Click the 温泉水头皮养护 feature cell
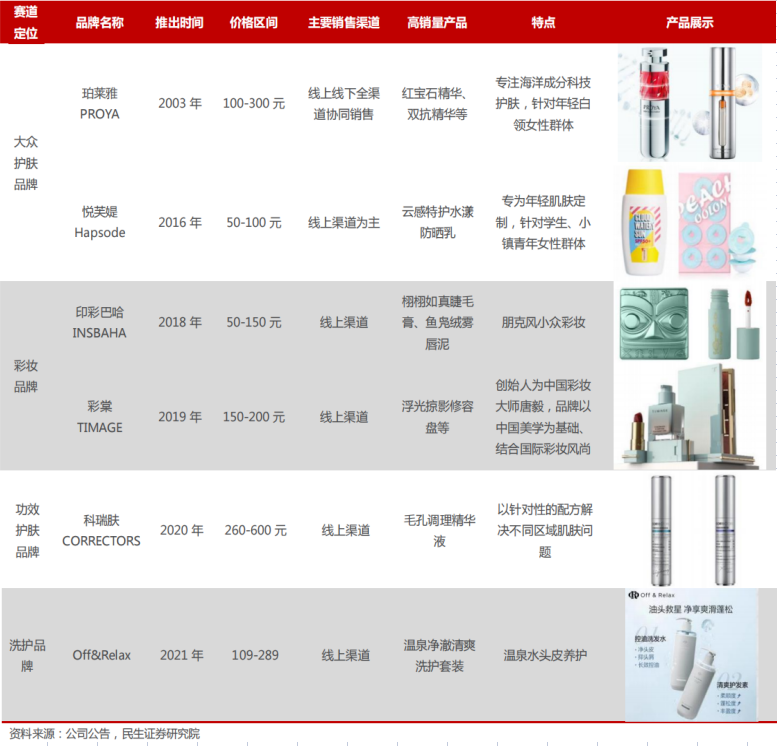777x746 pixels. point(545,655)
